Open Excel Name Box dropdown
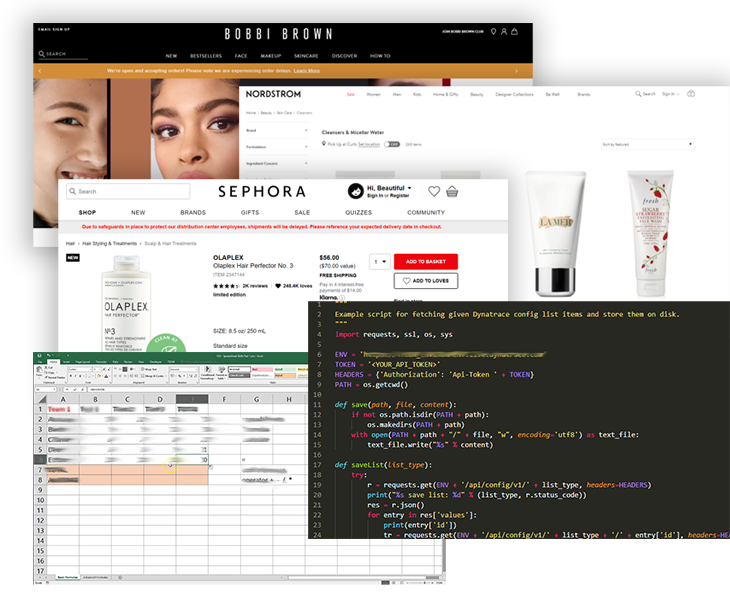This screenshot has height=602, width=730. [54, 389]
